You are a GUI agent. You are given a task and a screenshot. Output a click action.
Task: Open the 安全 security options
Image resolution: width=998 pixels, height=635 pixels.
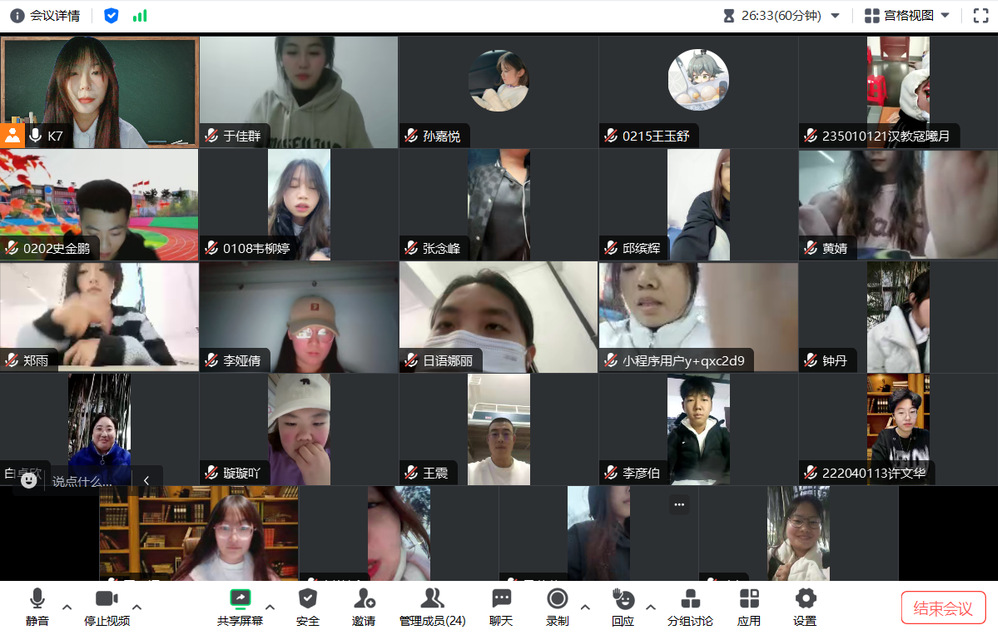[307, 607]
